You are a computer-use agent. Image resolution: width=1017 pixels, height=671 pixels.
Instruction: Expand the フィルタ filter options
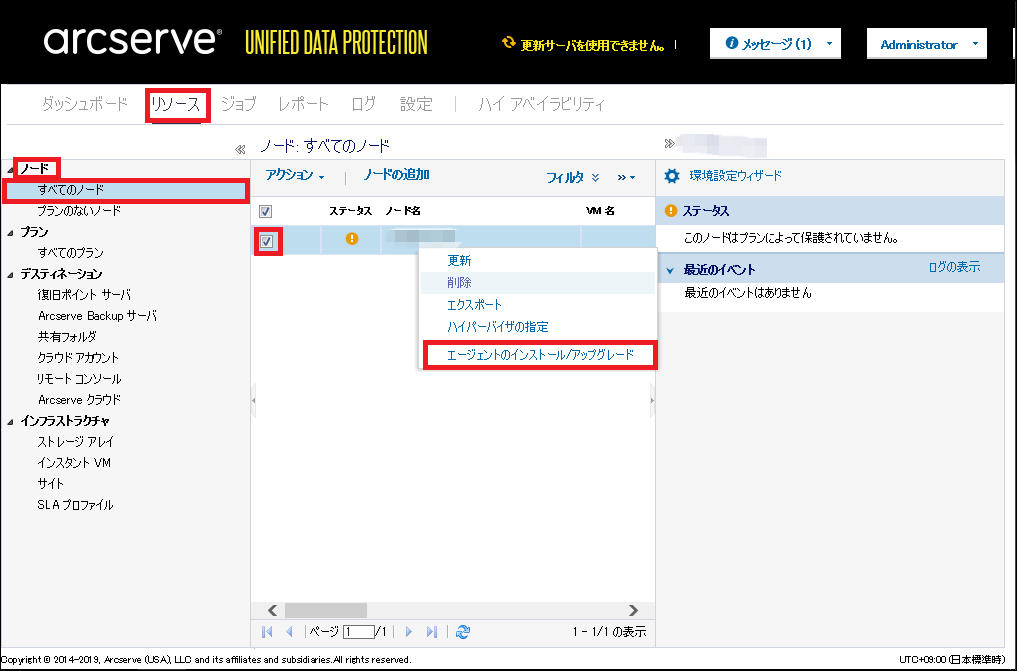coord(572,177)
